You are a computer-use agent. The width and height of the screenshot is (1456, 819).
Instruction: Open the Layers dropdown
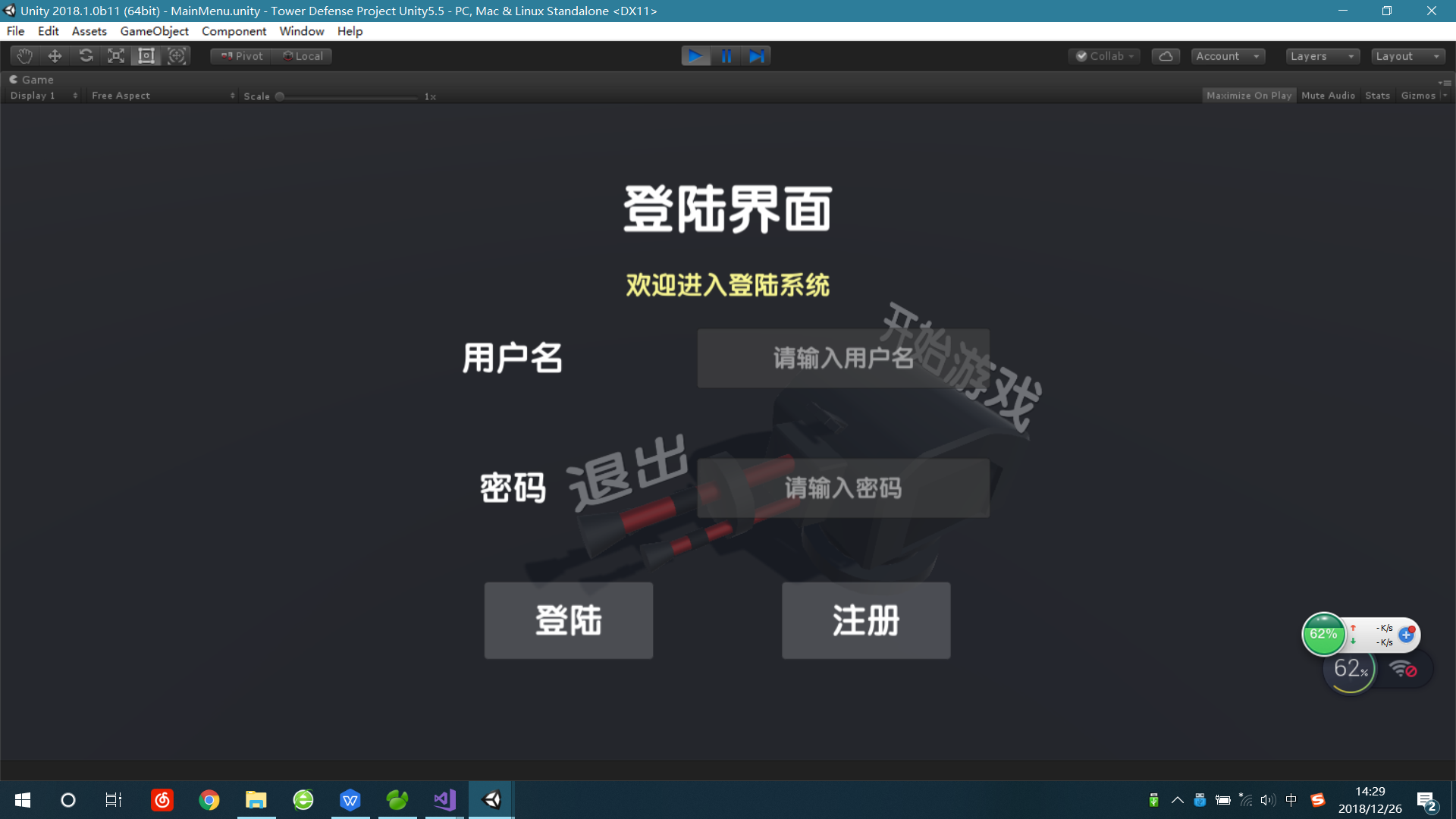pyautogui.click(x=1322, y=56)
